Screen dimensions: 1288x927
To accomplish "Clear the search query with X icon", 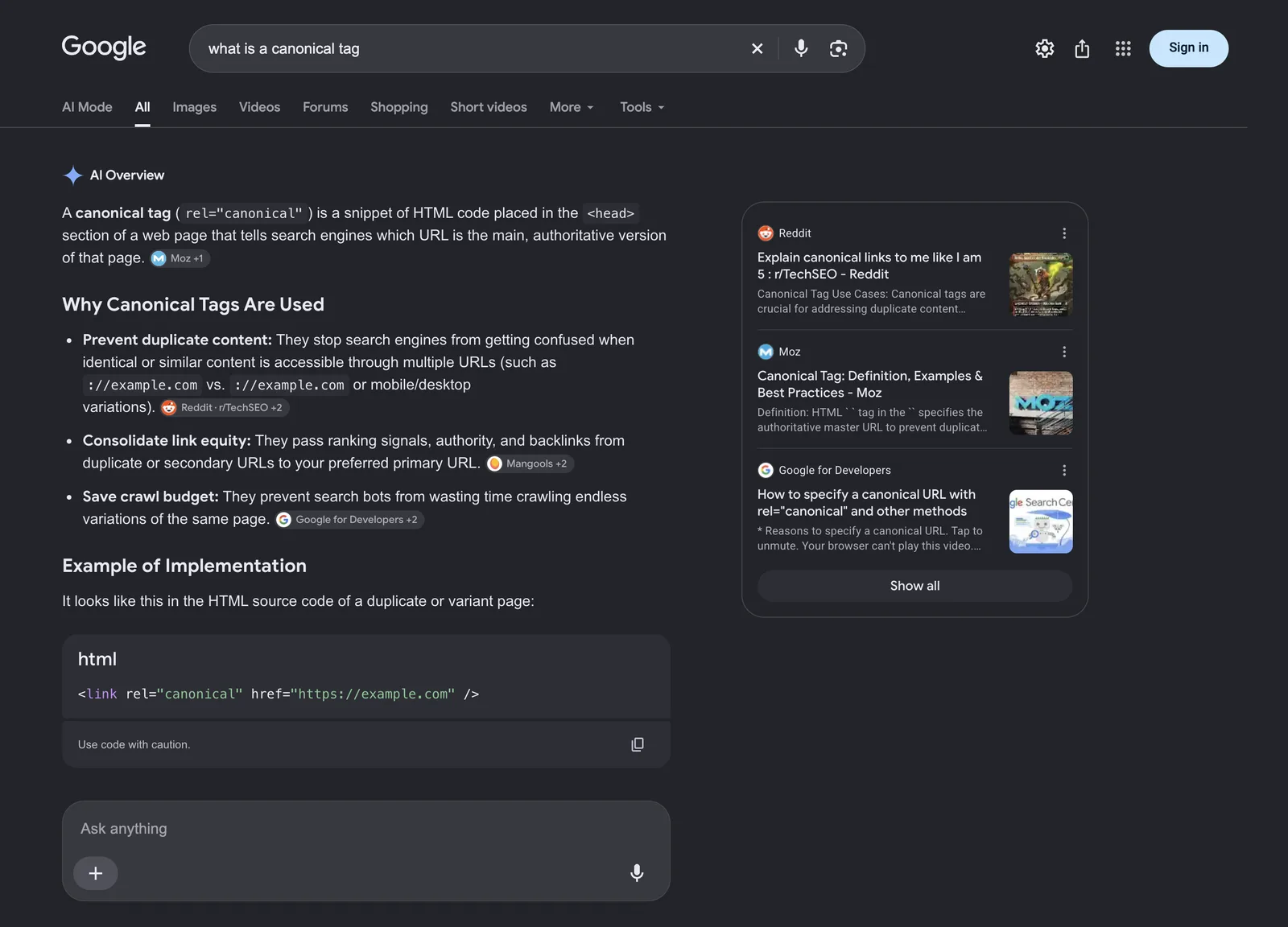I will [x=757, y=49].
